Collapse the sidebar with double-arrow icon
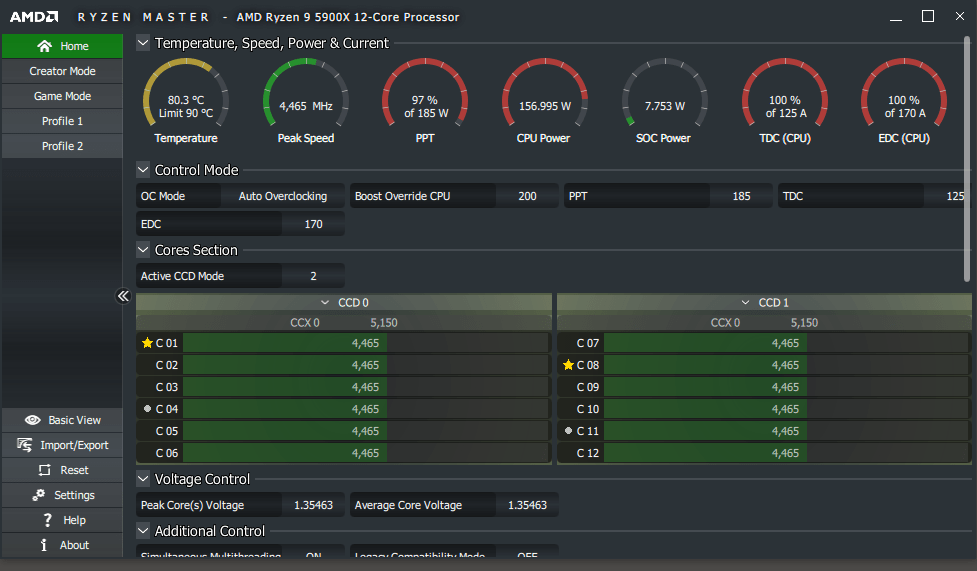 [x=123, y=296]
